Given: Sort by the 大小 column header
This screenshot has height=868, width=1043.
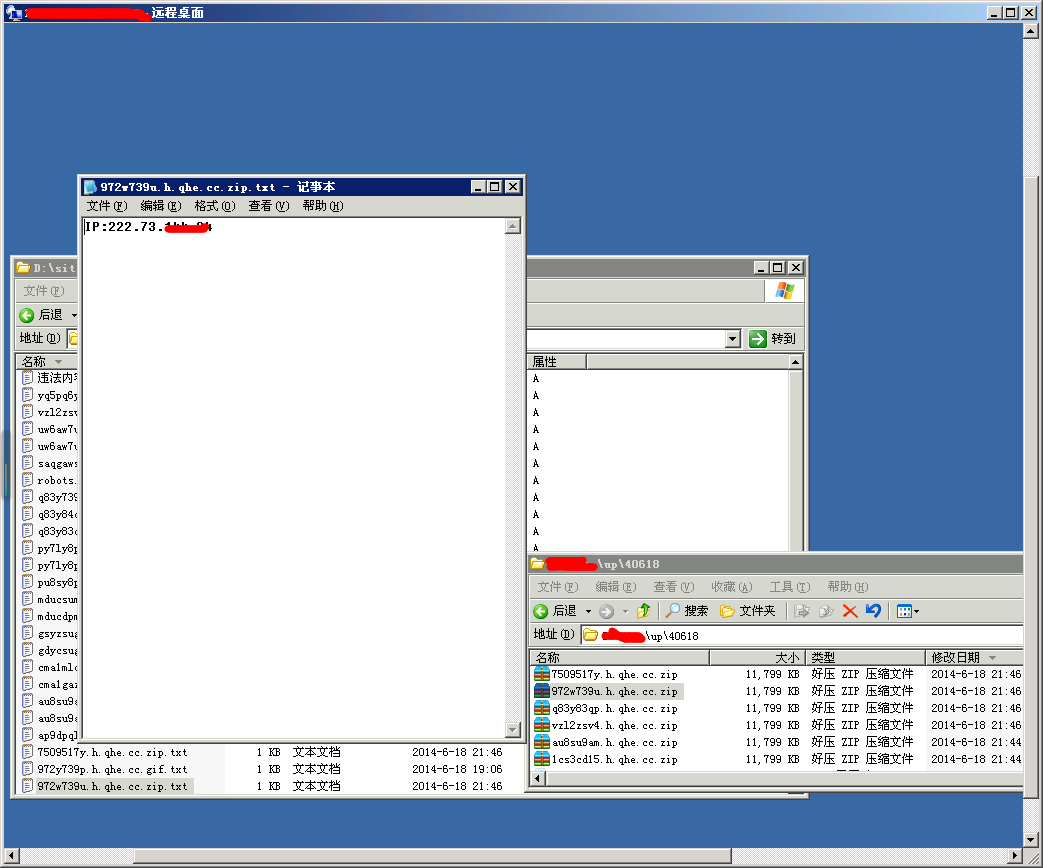Looking at the screenshot, I should point(757,658).
